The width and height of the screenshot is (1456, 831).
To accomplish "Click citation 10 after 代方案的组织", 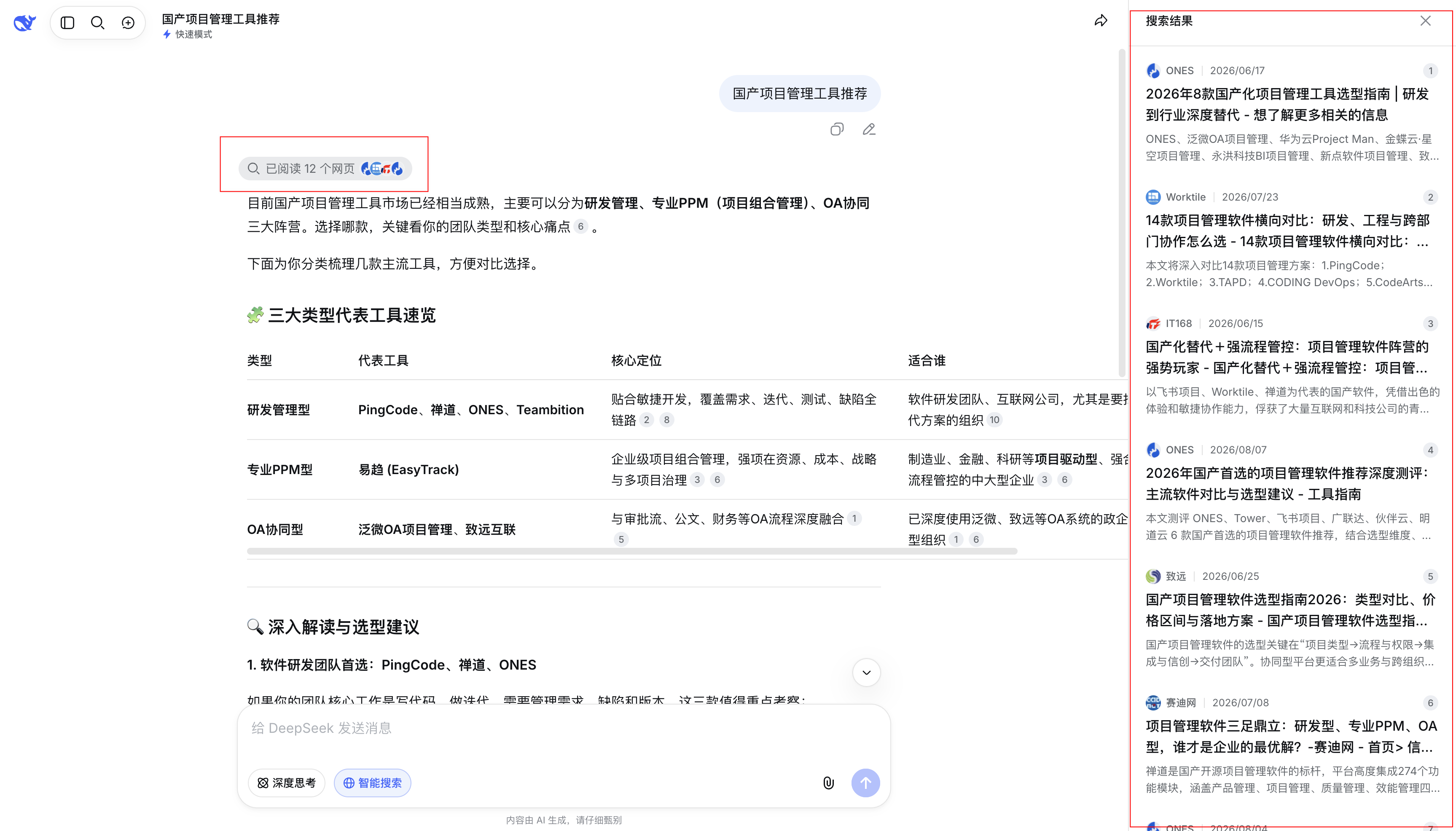I will tap(994, 420).
